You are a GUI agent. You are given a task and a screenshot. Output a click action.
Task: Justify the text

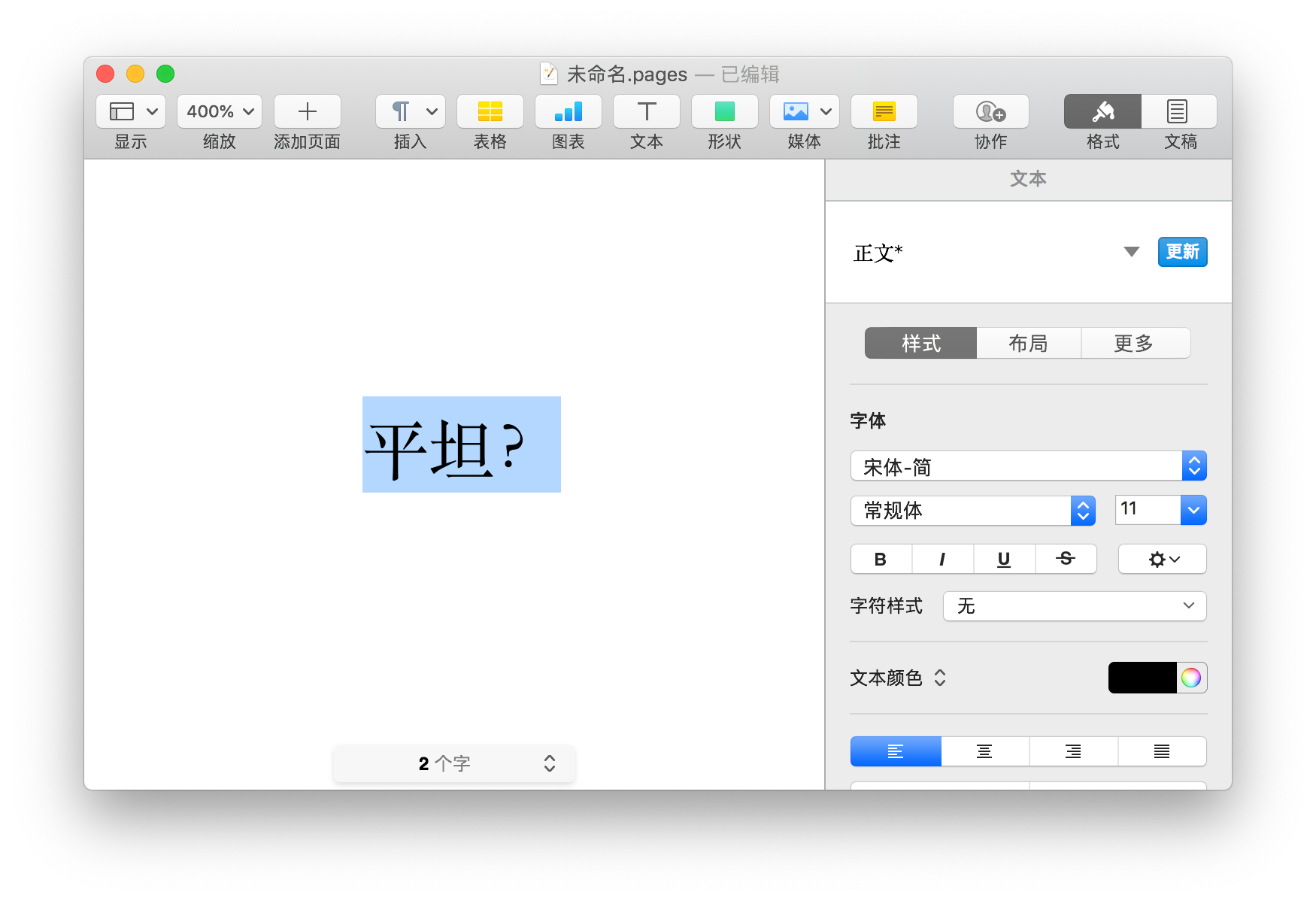coord(1162,751)
